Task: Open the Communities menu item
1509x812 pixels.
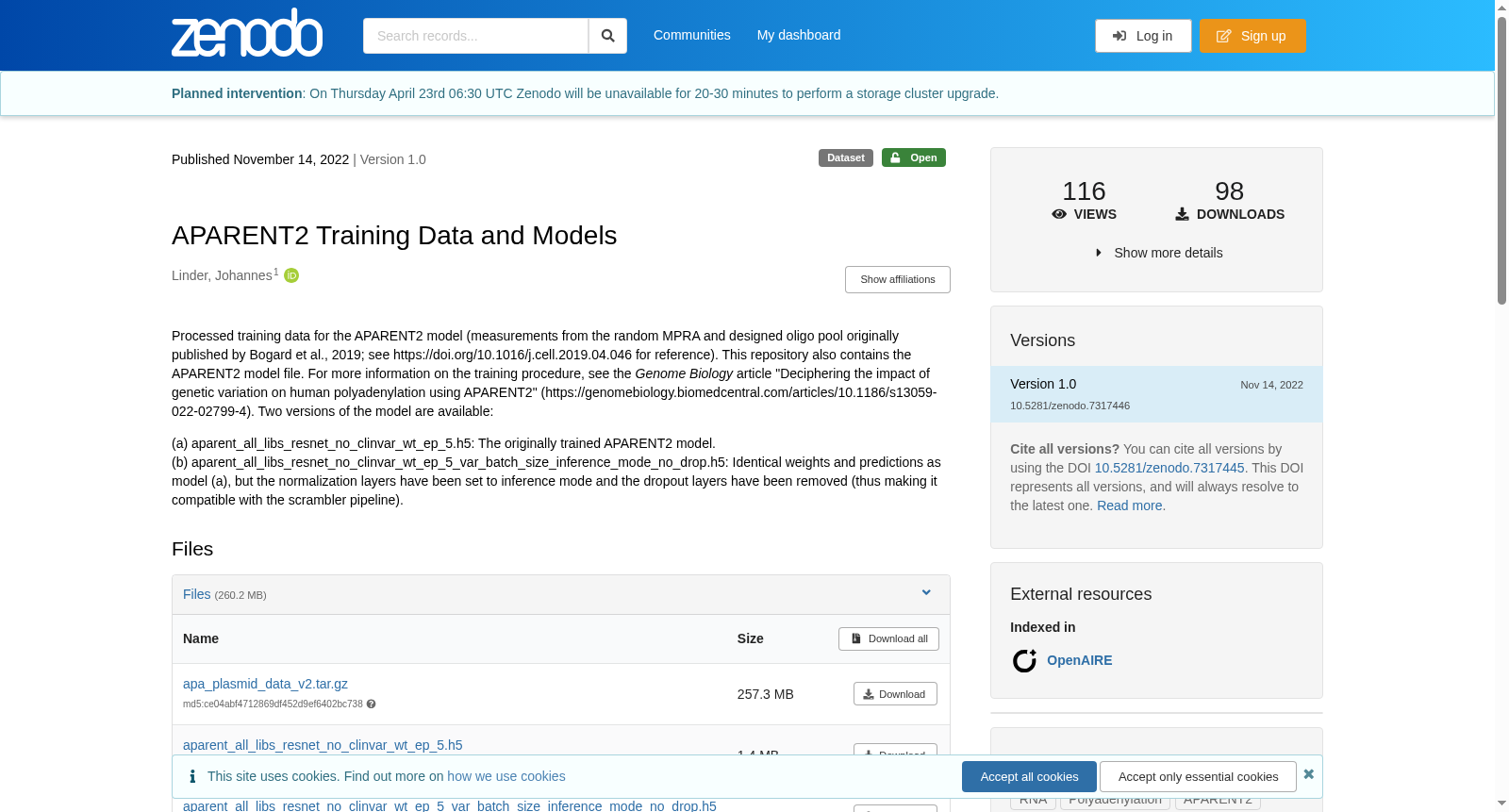Action: (x=692, y=35)
